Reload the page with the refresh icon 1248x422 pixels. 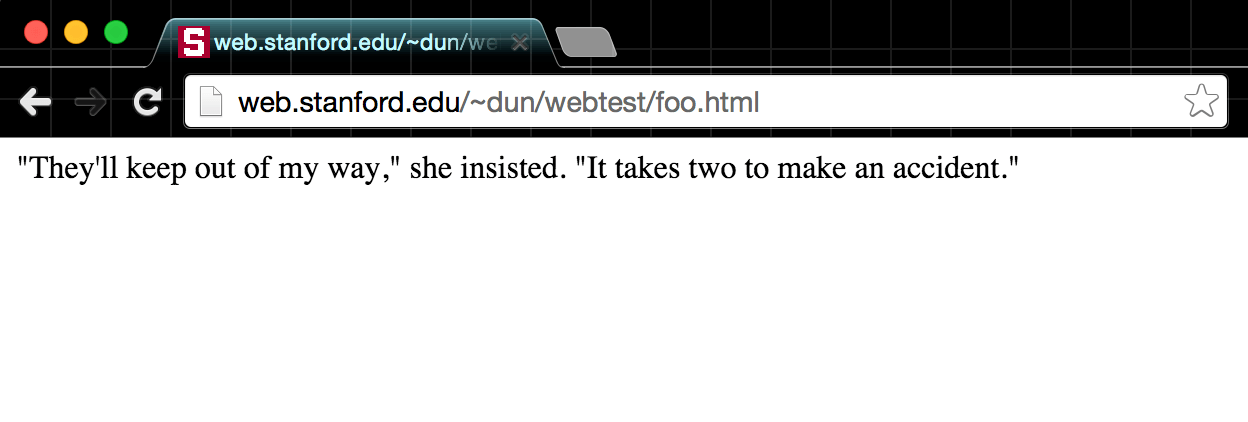148,102
